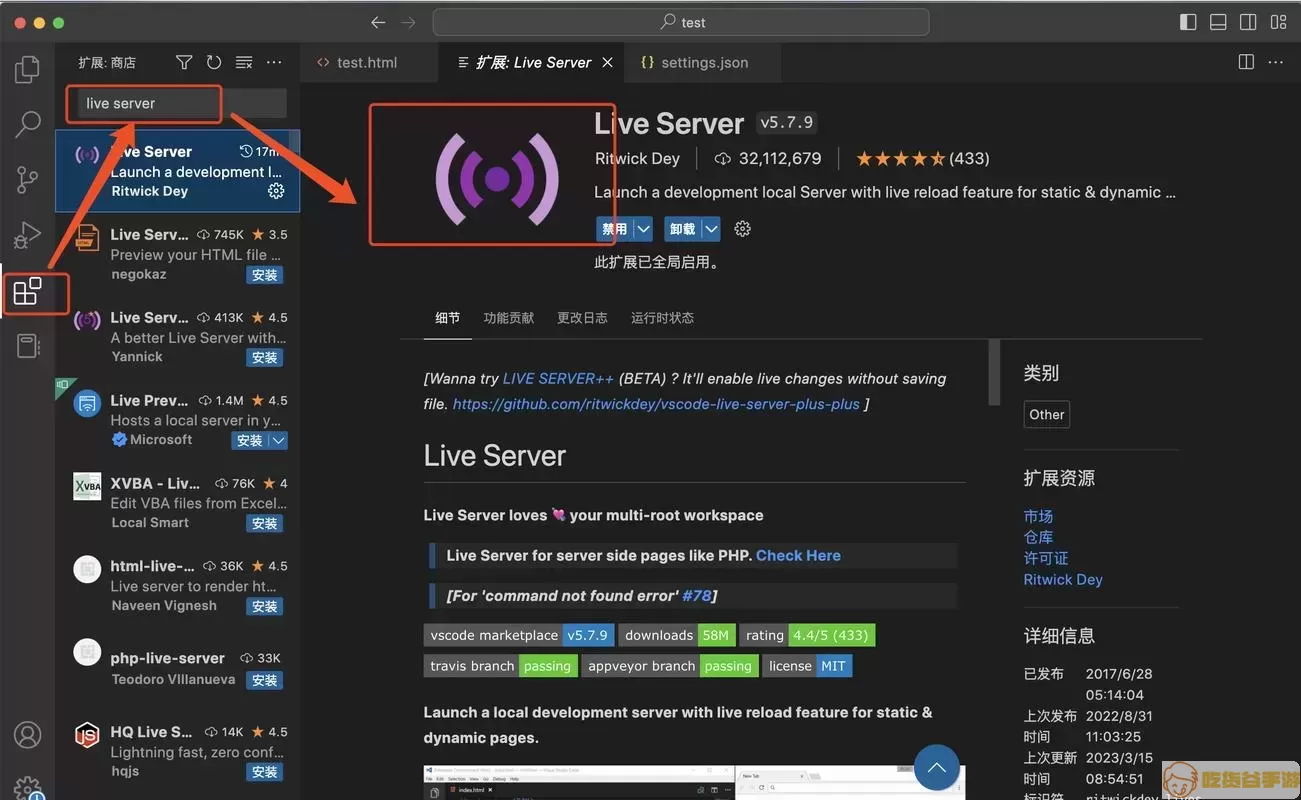
Task: Click the gear icon beside 卸载 button
Action: 742,229
